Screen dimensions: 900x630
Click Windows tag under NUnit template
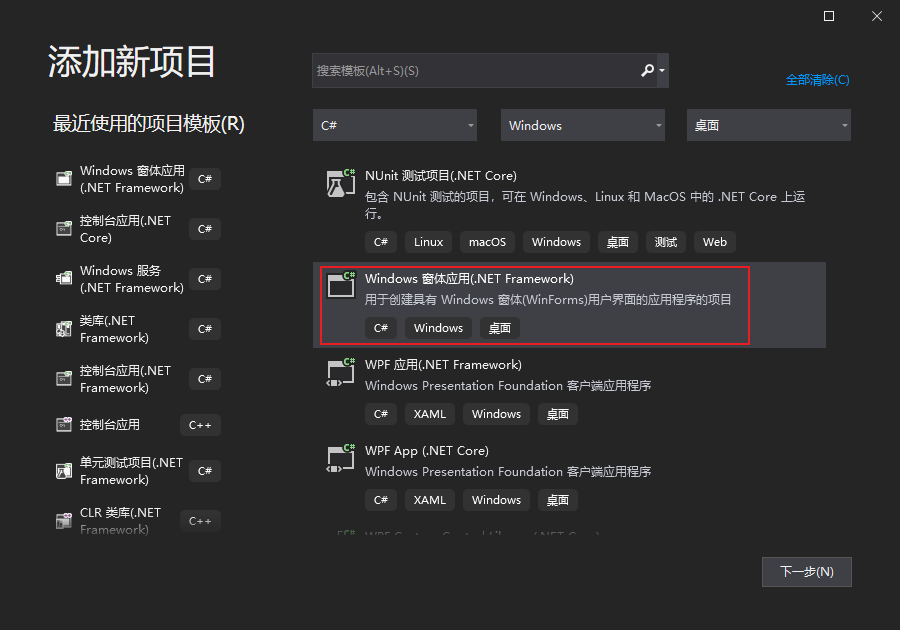pos(556,242)
